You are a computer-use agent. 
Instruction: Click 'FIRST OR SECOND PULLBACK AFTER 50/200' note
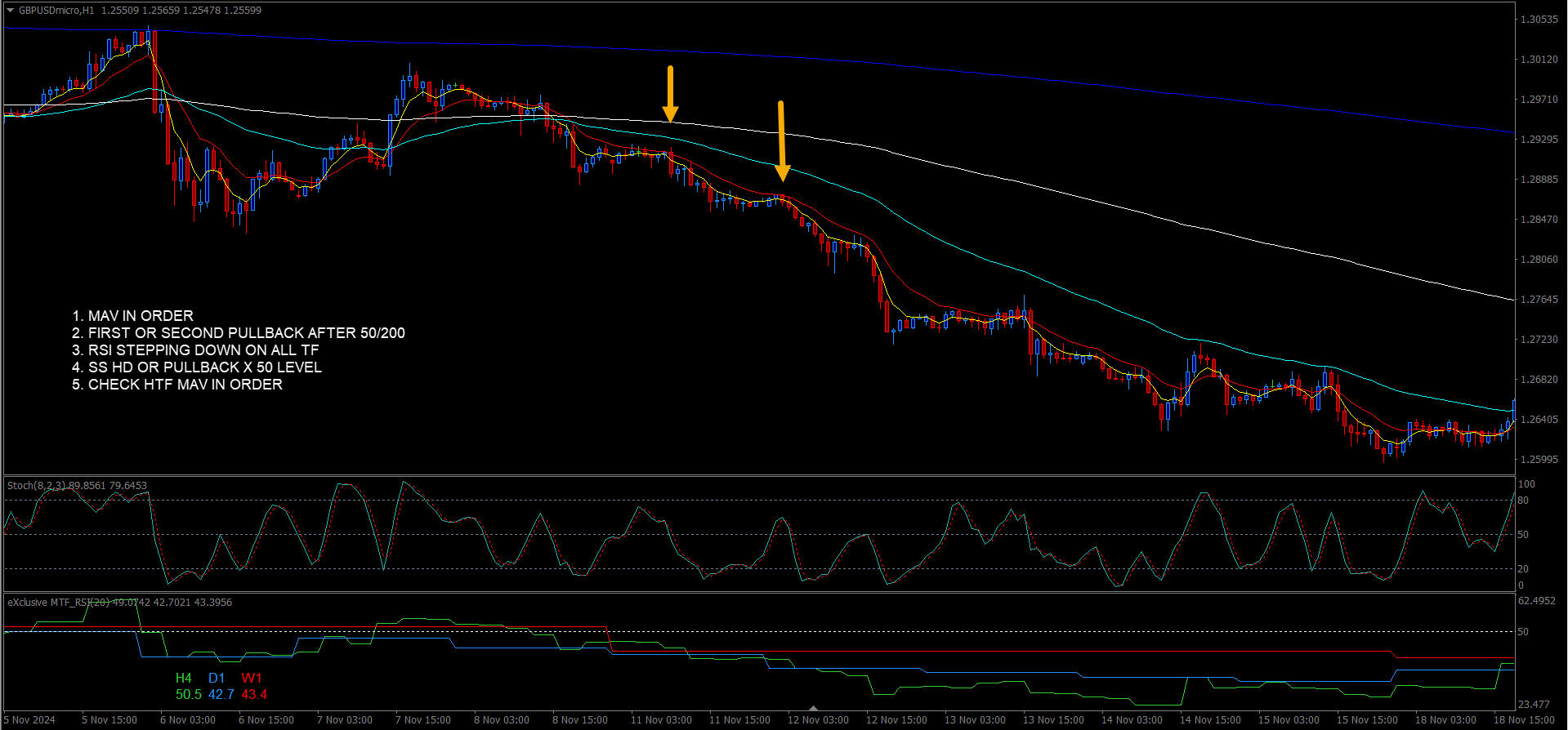238,333
